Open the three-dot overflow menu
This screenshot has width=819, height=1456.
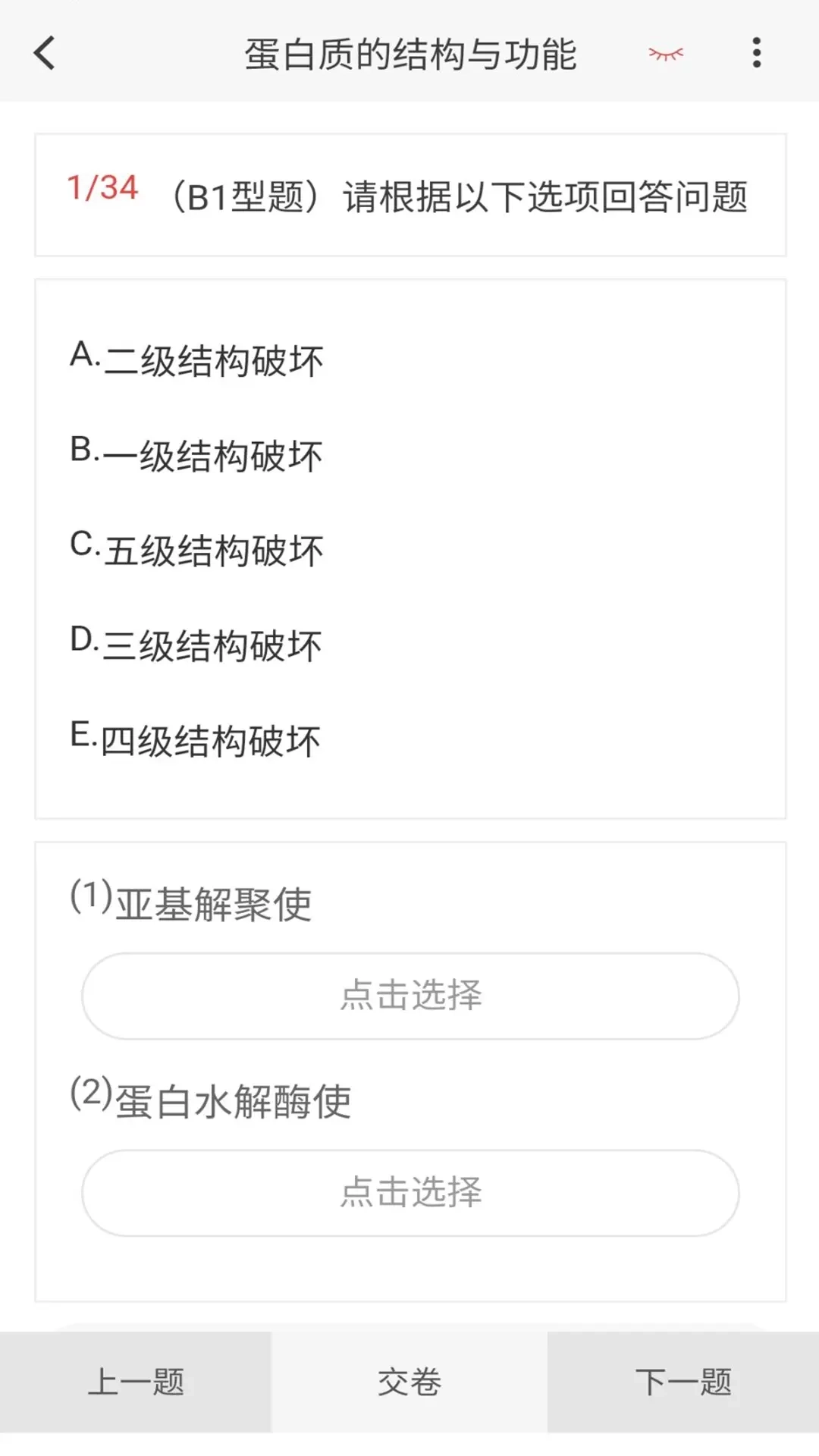756,54
